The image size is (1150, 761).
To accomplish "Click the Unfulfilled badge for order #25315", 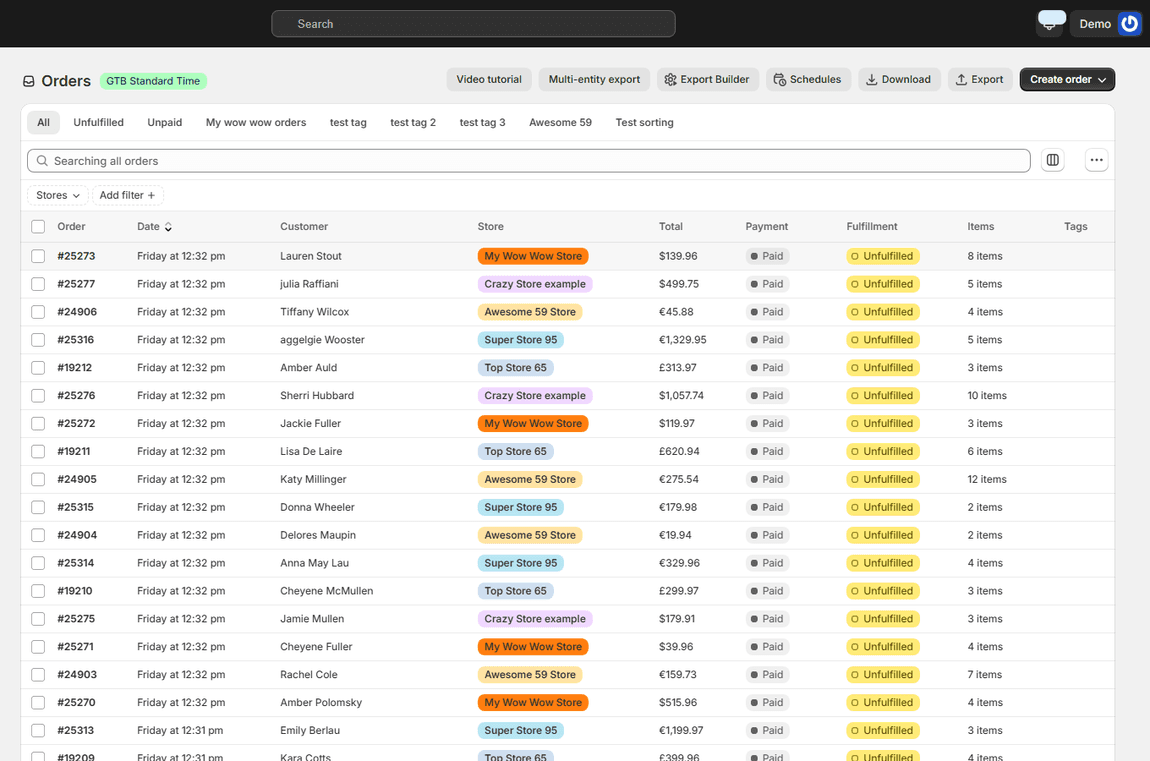I will 882,507.
